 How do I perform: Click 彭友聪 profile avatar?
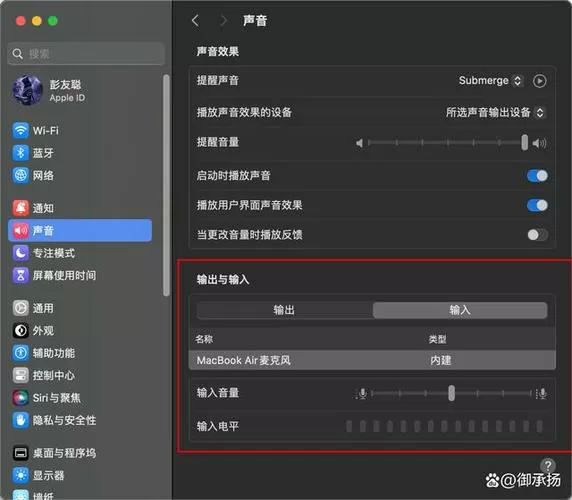(27, 90)
